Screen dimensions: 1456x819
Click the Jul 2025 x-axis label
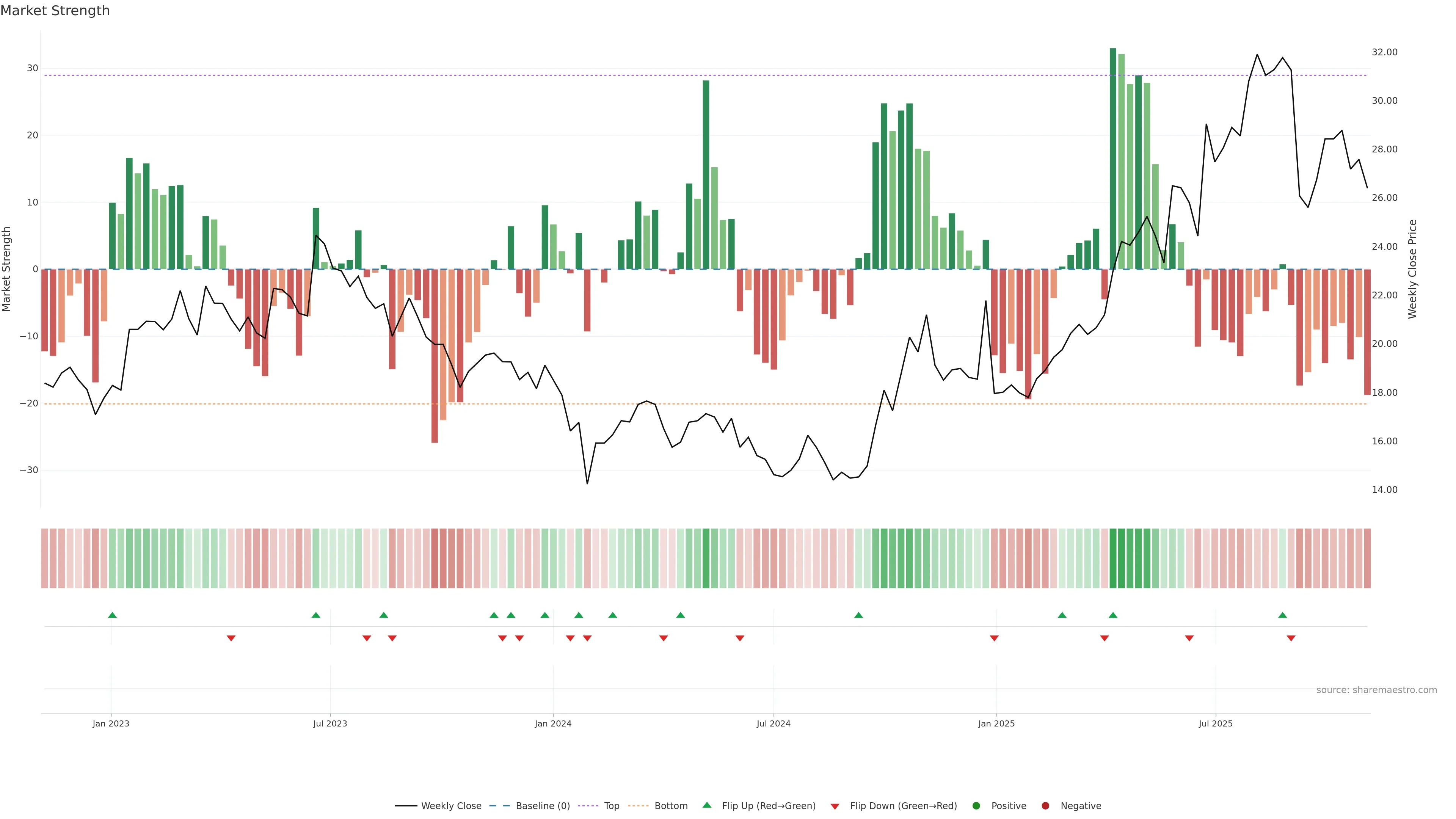click(1215, 723)
